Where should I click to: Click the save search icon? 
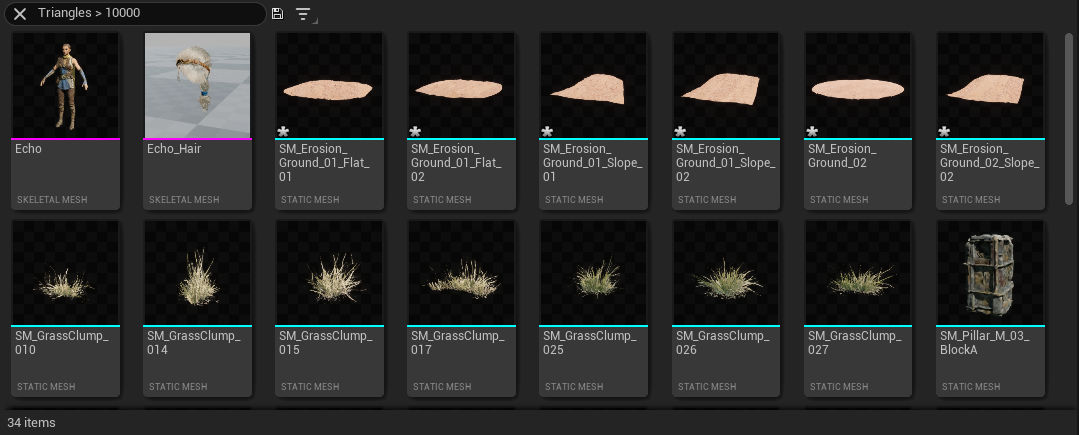(277, 14)
